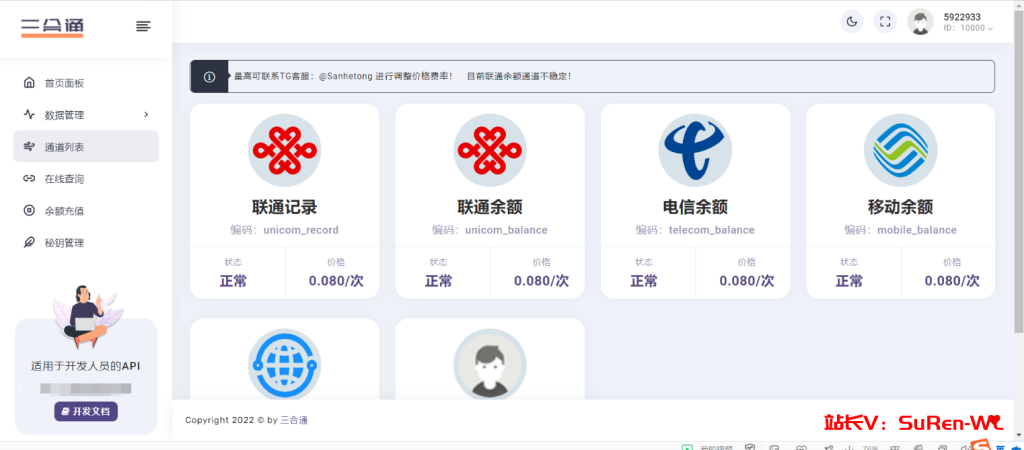This screenshot has height=450, width=1024.
Task: Click the link icon beside 在线查询
Action: [29, 178]
